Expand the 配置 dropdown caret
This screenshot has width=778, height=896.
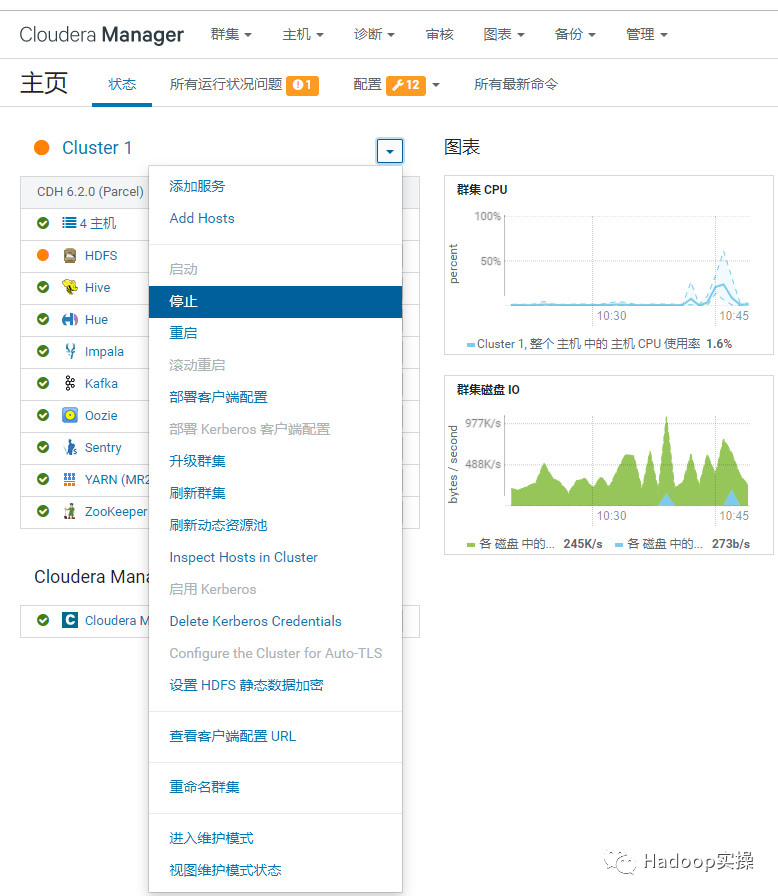436,85
